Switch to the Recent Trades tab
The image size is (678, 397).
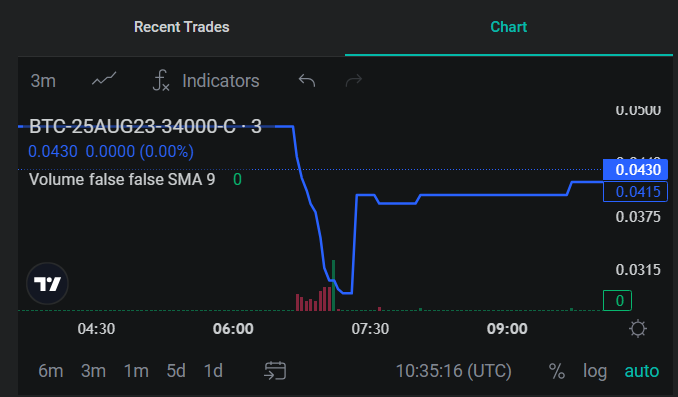182,27
